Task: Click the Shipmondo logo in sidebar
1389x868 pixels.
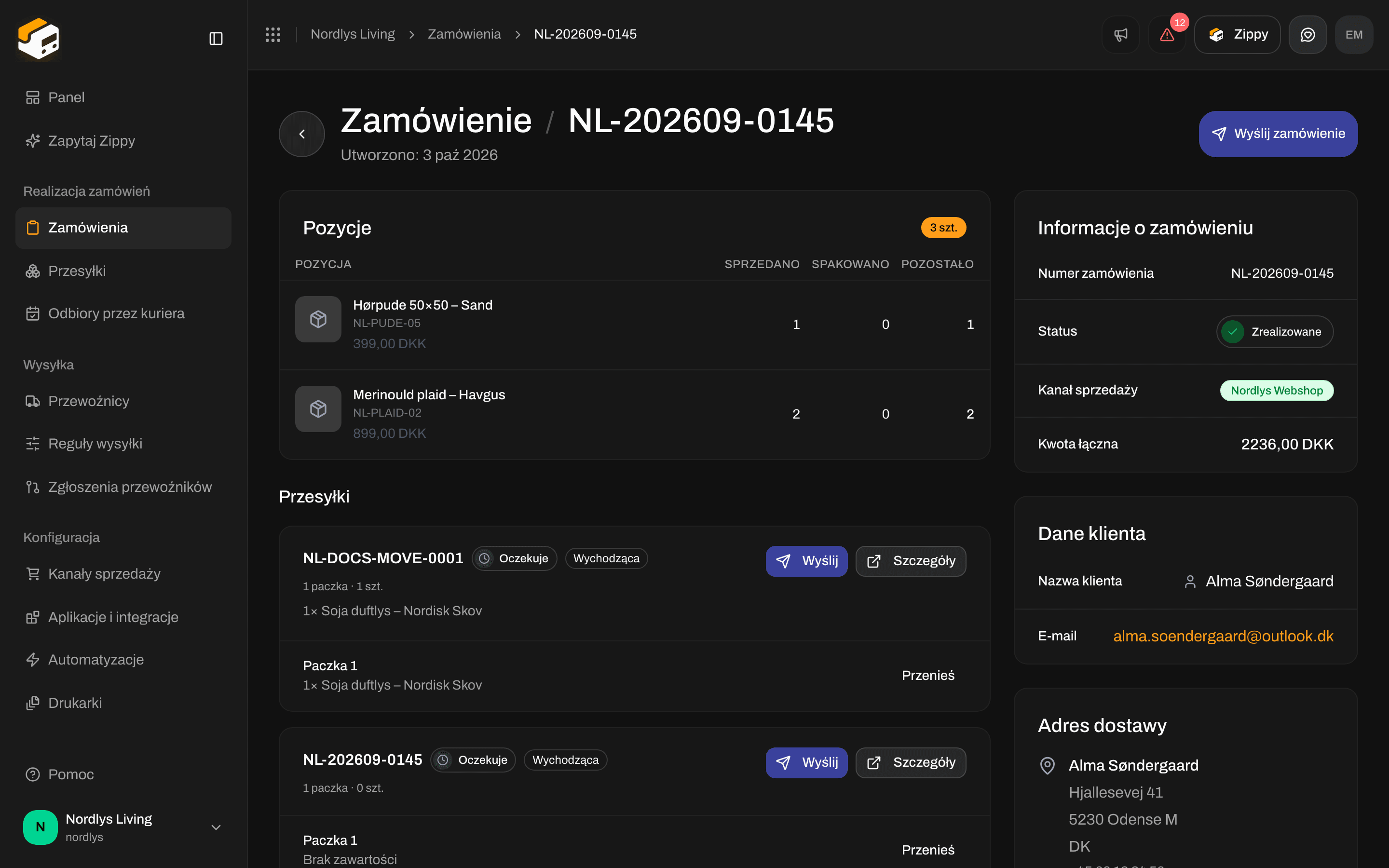Action: click(39, 39)
